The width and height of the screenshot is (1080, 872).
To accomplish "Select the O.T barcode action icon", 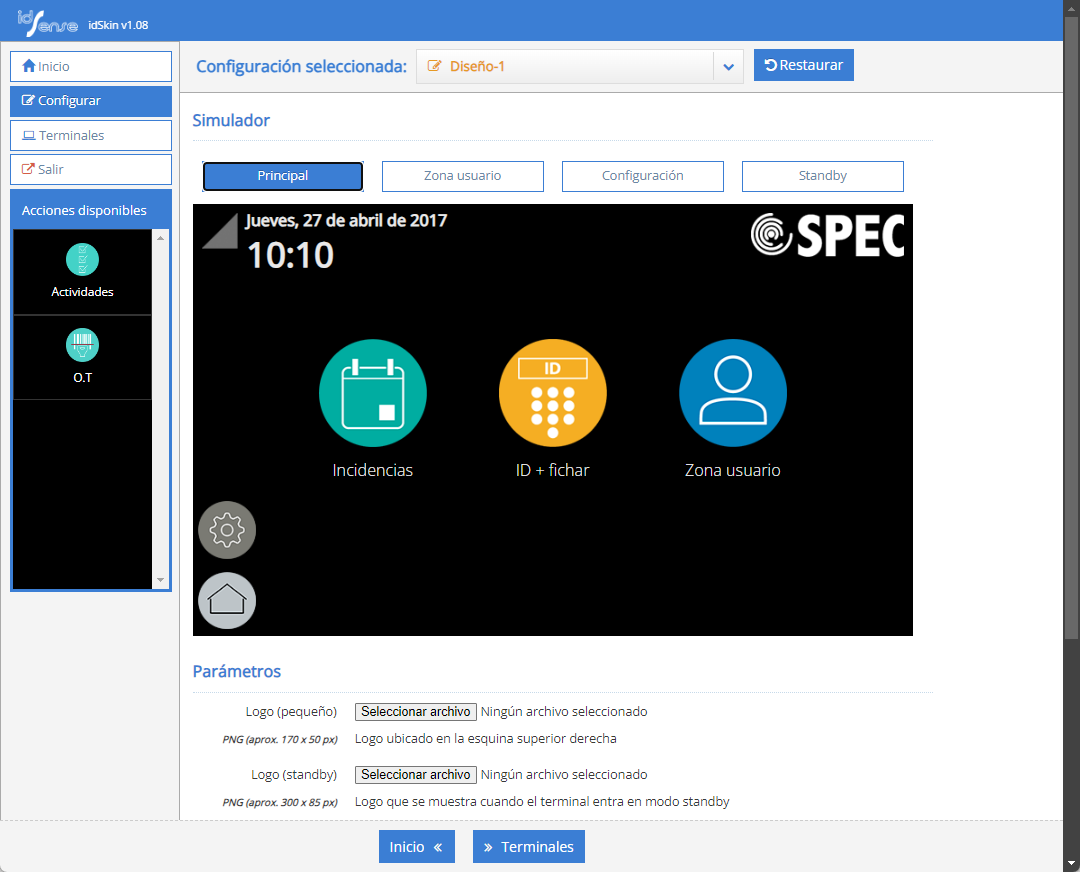I will click(83, 345).
